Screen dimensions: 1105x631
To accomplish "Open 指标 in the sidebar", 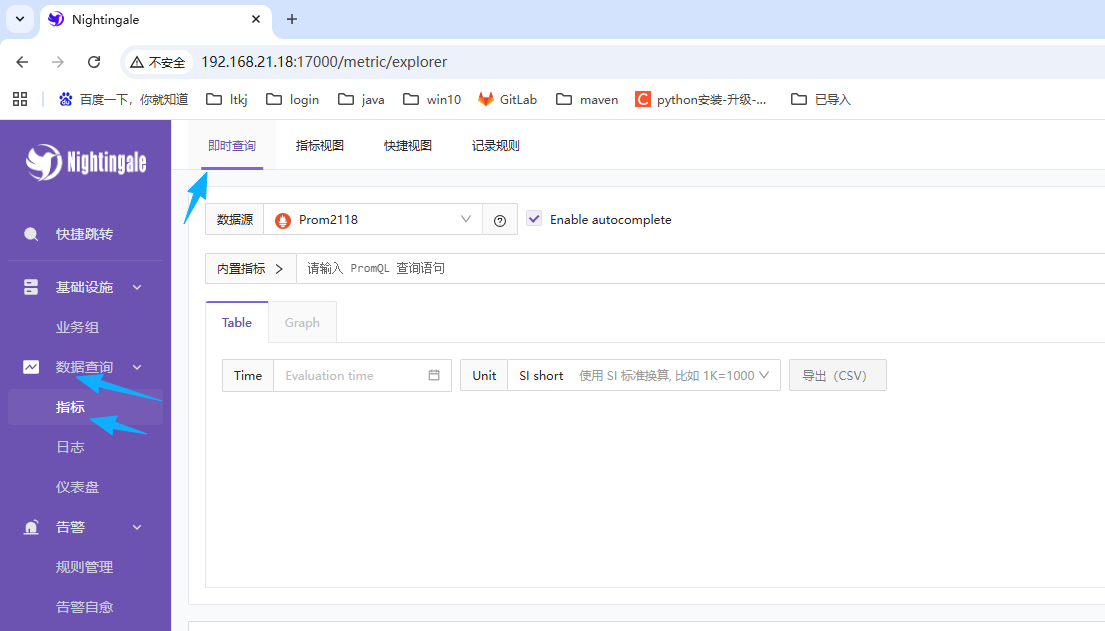I will point(85,407).
